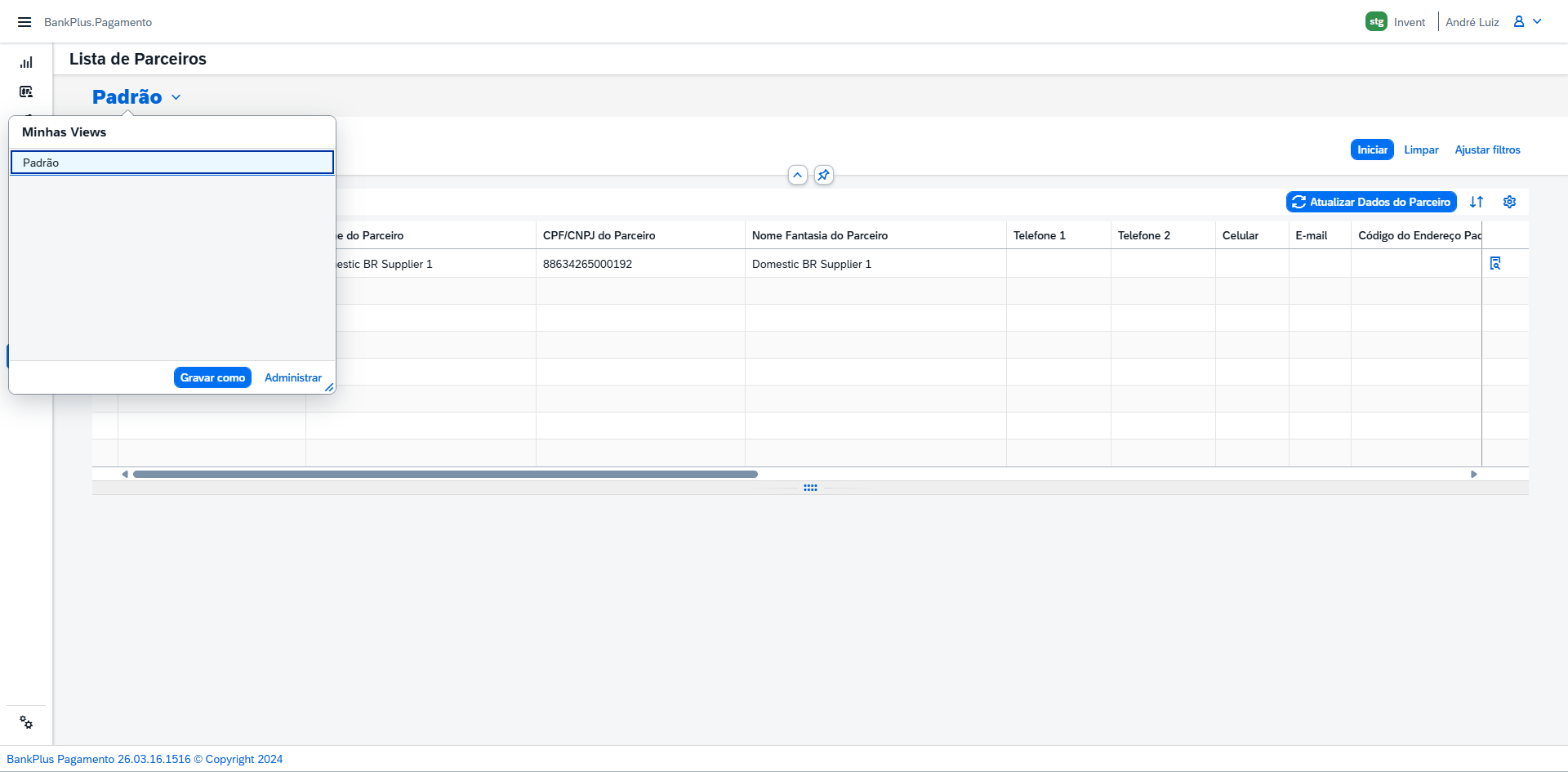Click the green stg environment badge
Image resolution: width=1568 pixels, height=772 pixels.
click(1376, 22)
